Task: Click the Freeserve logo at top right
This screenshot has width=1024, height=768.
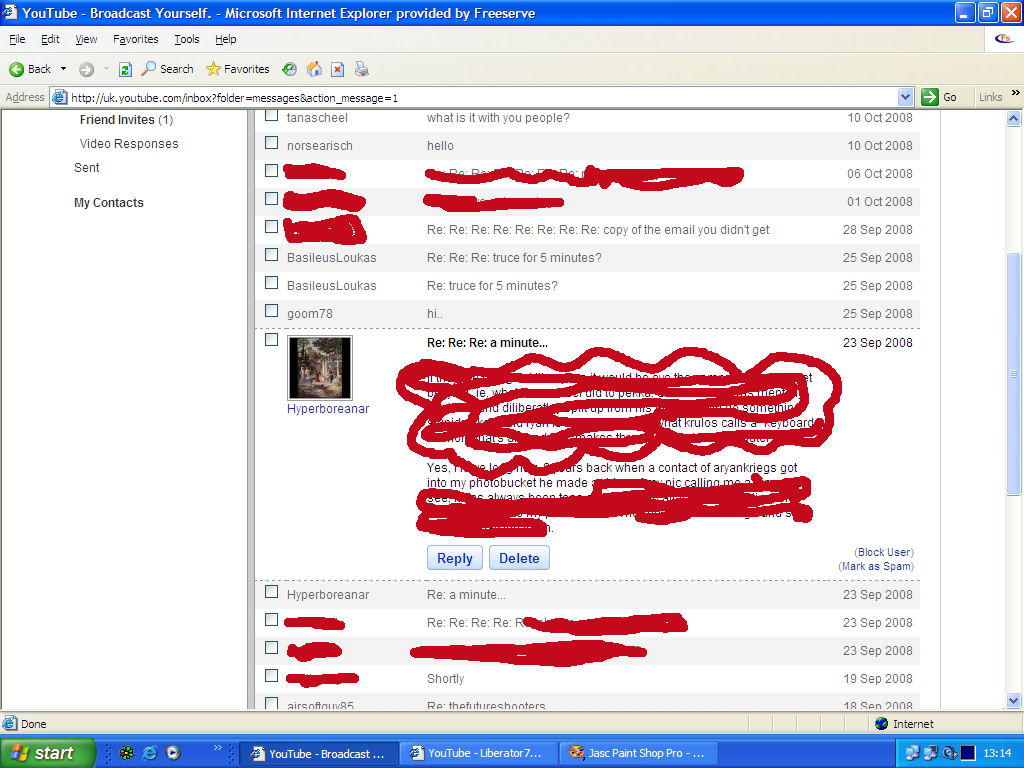Action: click(1003, 39)
